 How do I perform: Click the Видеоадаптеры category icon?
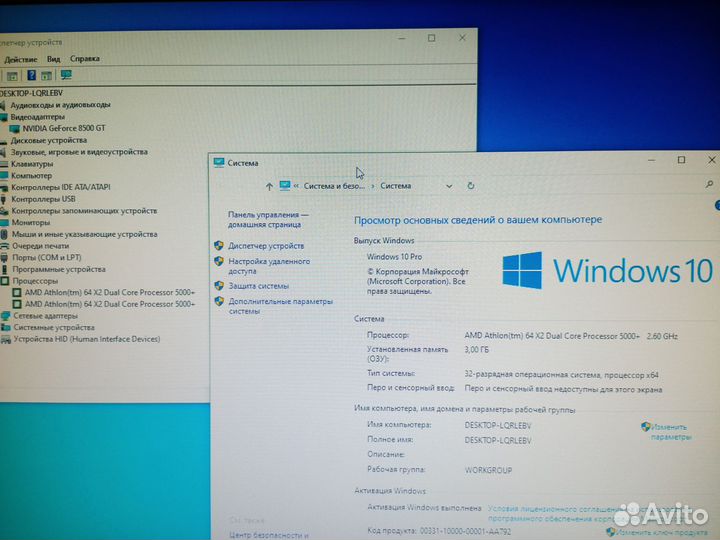(3, 117)
